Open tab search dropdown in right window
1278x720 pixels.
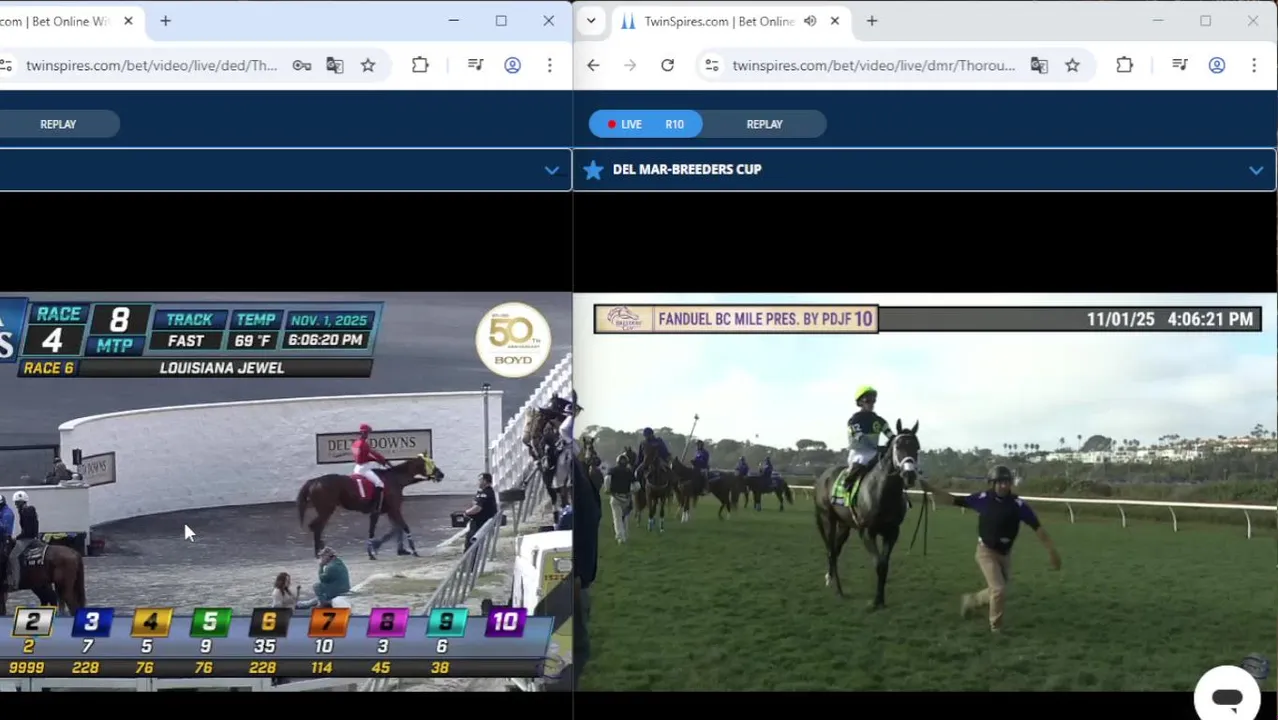[x=591, y=20]
